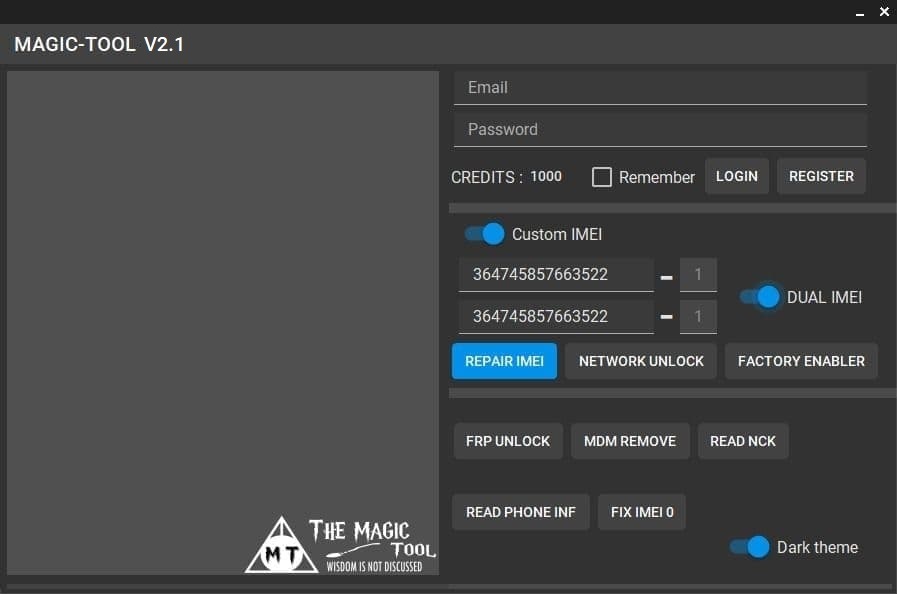Click the FIX IMEI 0 button
The height and width of the screenshot is (594, 897).
[641, 512]
